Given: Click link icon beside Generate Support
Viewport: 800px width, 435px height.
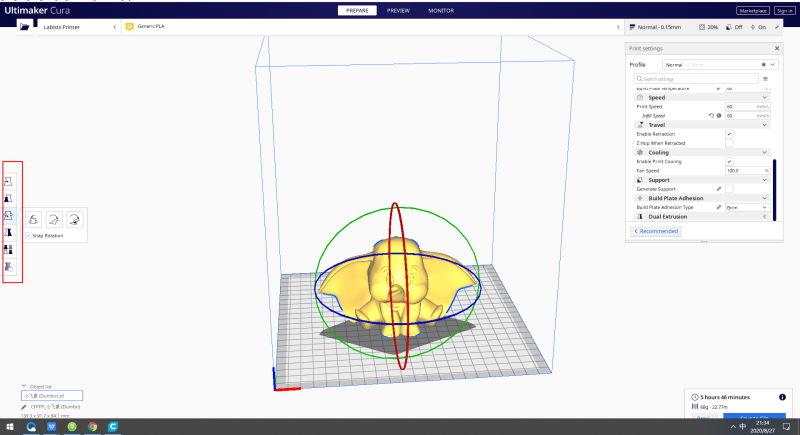Looking at the screenshot, I should point(719,189).
